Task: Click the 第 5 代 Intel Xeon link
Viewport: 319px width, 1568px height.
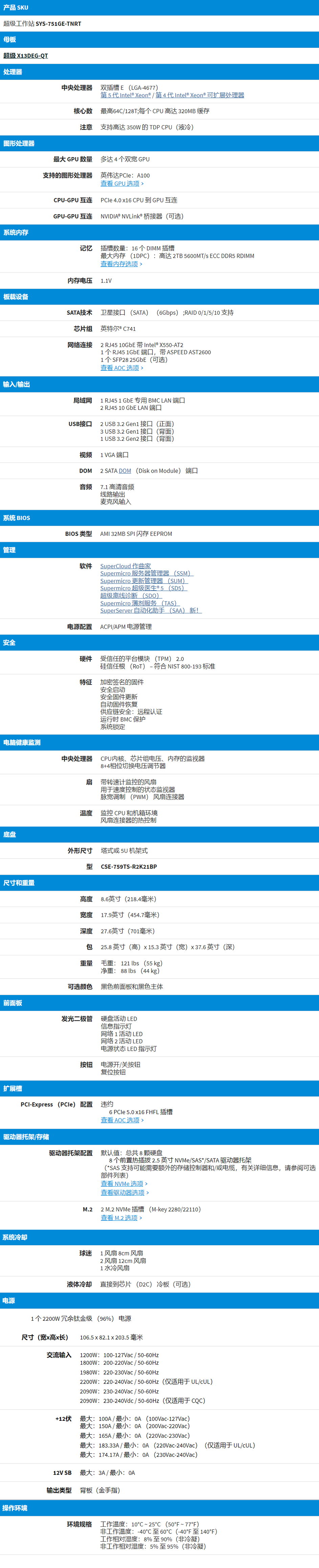Action: [126, 95]
